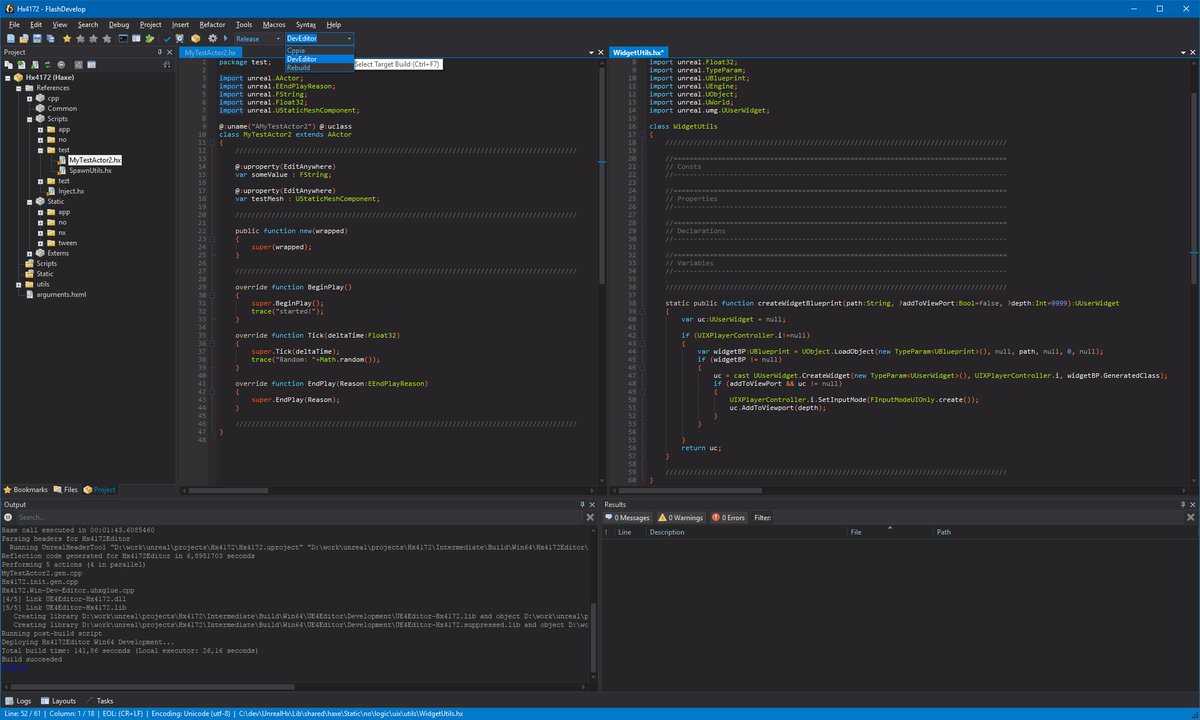Open the Syntax menu
The width and height of the screenshot is (1200, 720).
pos(306,24)
